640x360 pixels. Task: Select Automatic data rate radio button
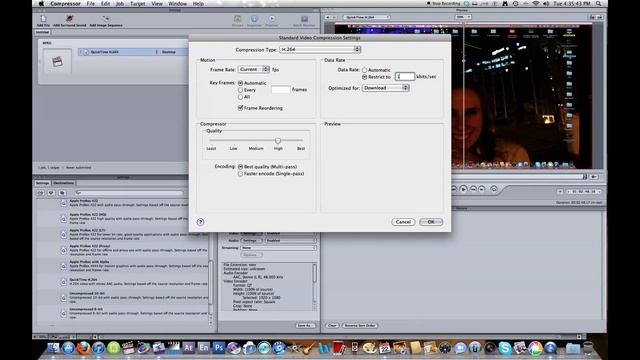(x=364, y=70)
